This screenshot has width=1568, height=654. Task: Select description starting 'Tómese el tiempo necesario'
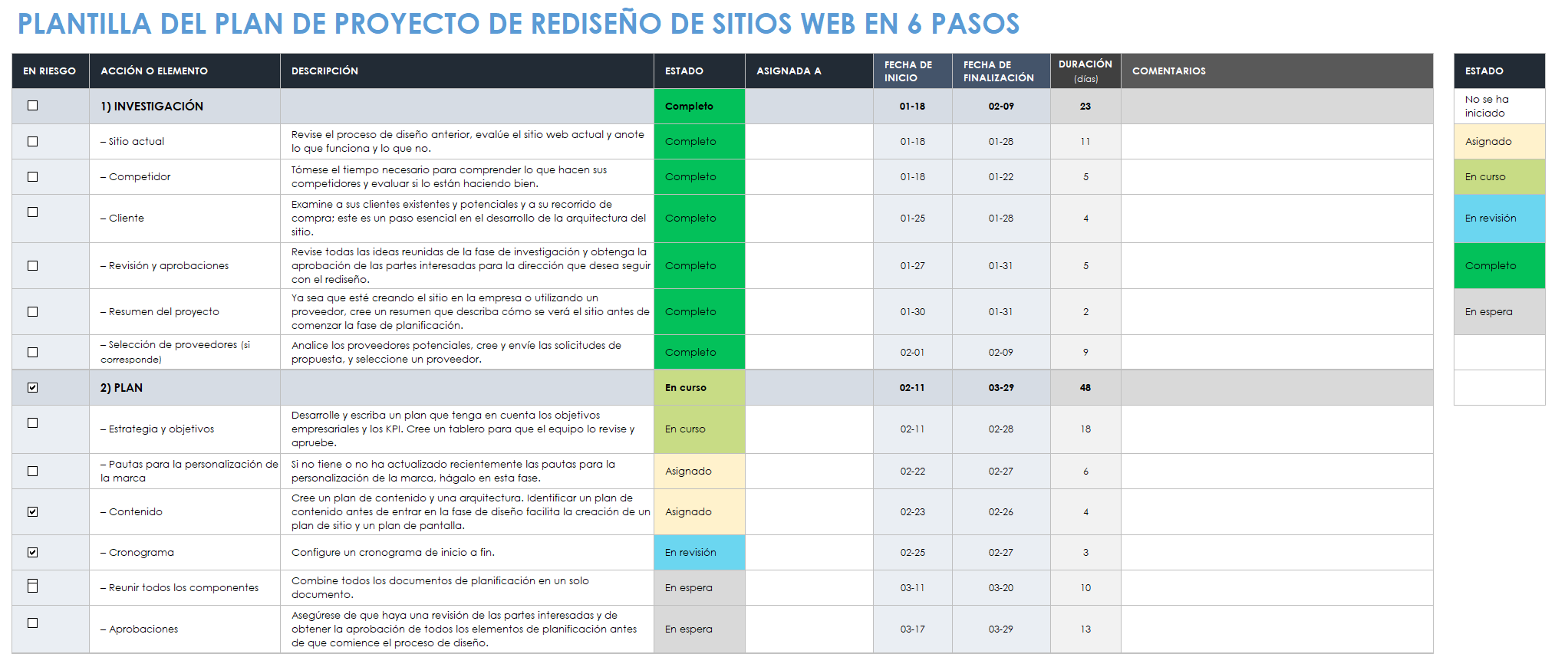click(467, 176)
